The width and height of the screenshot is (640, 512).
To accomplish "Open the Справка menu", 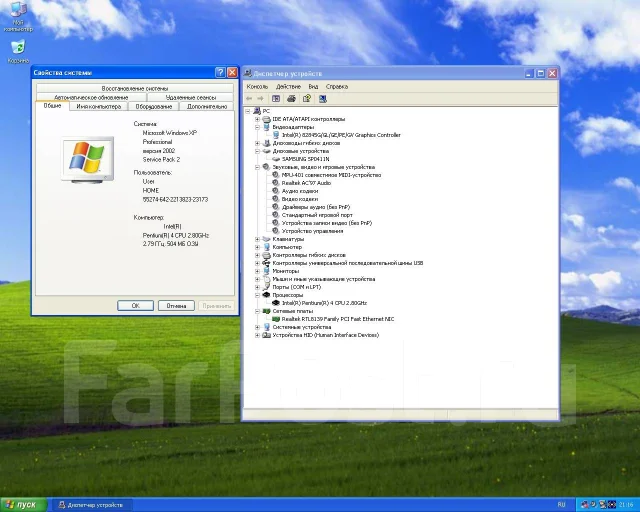I will click(337, 87).
